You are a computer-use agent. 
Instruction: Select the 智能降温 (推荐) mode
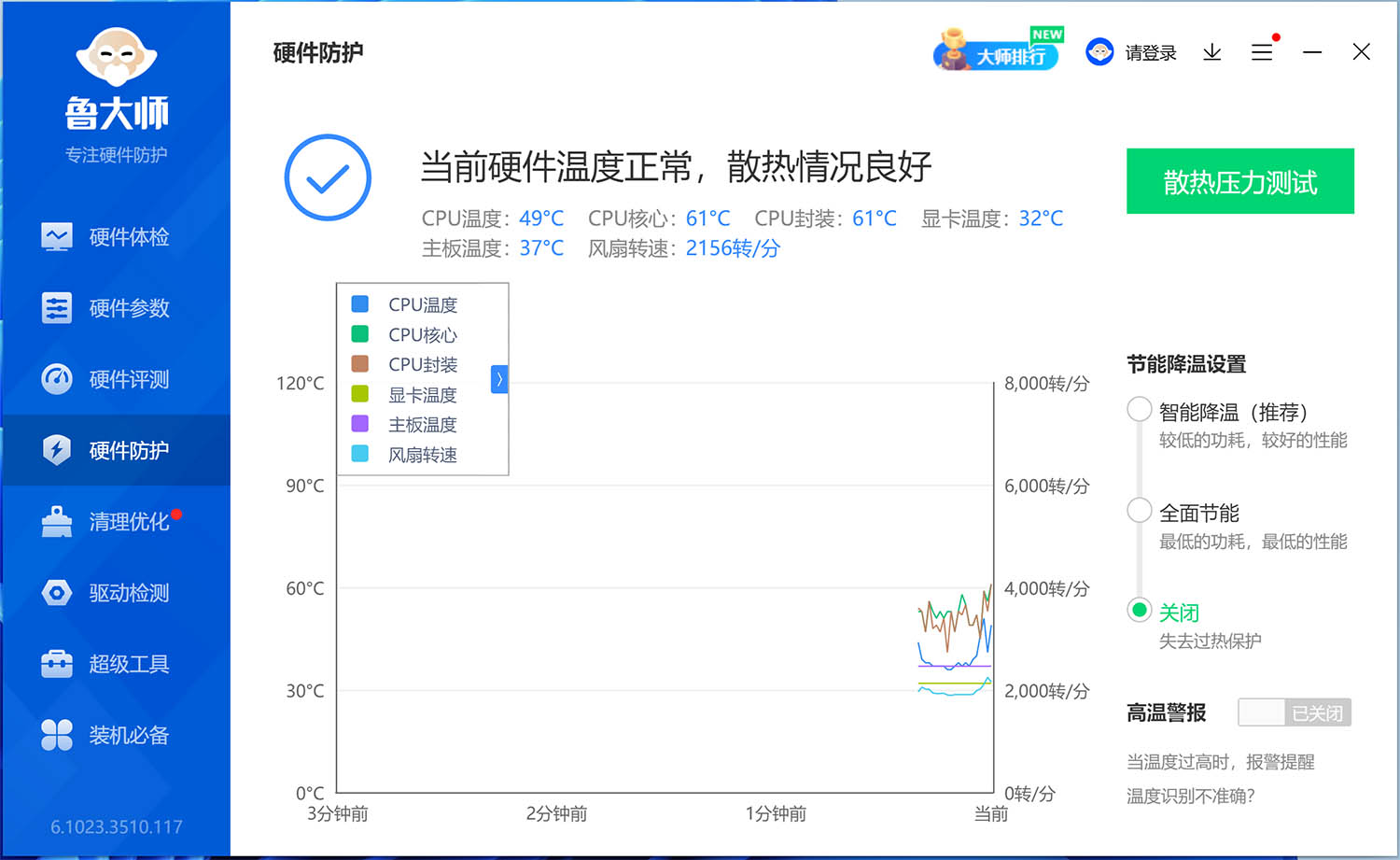tap(1139, 409)
